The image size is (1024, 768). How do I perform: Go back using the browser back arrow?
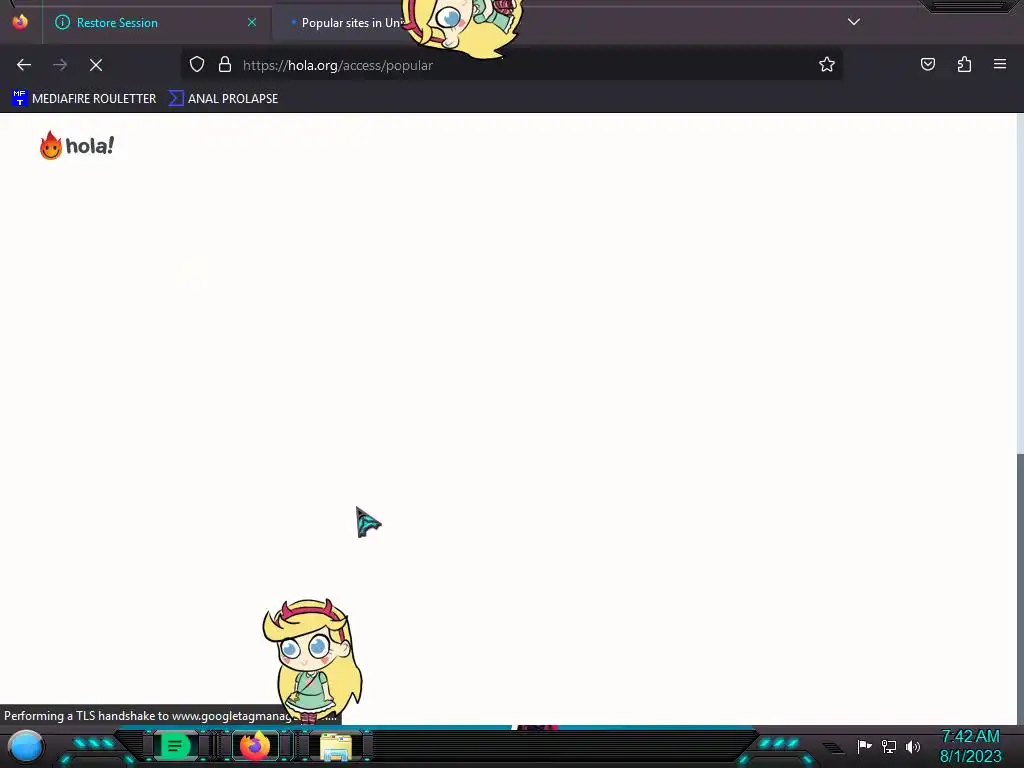tap(24, 65)
